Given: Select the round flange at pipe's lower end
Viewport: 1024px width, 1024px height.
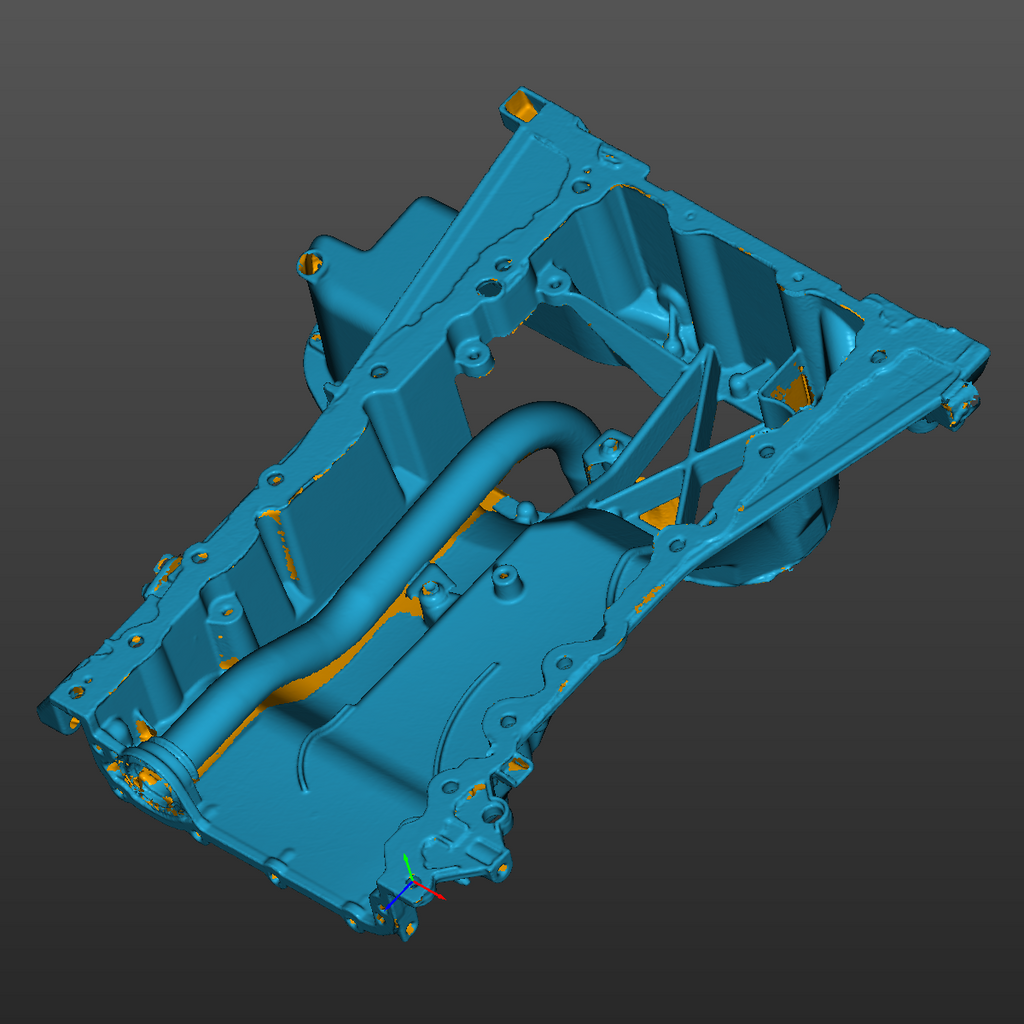Looking at the screenshot, I should pyautogui.click(x=157, y=780).
